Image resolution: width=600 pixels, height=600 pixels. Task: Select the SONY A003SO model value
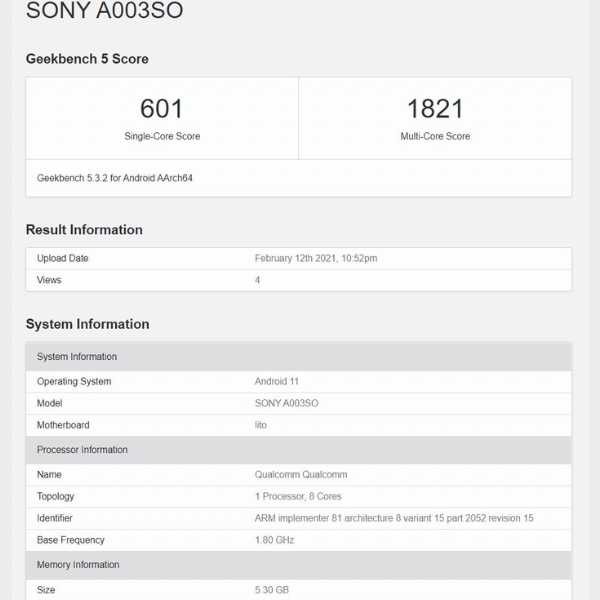286,403
